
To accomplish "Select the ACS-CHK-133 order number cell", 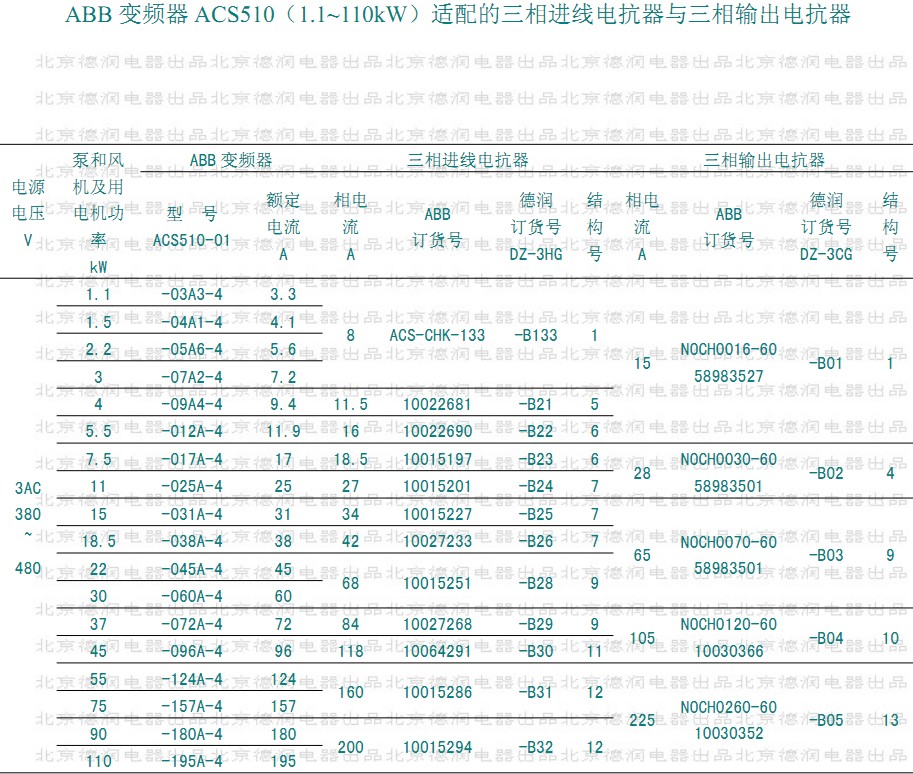I will 437,335.
